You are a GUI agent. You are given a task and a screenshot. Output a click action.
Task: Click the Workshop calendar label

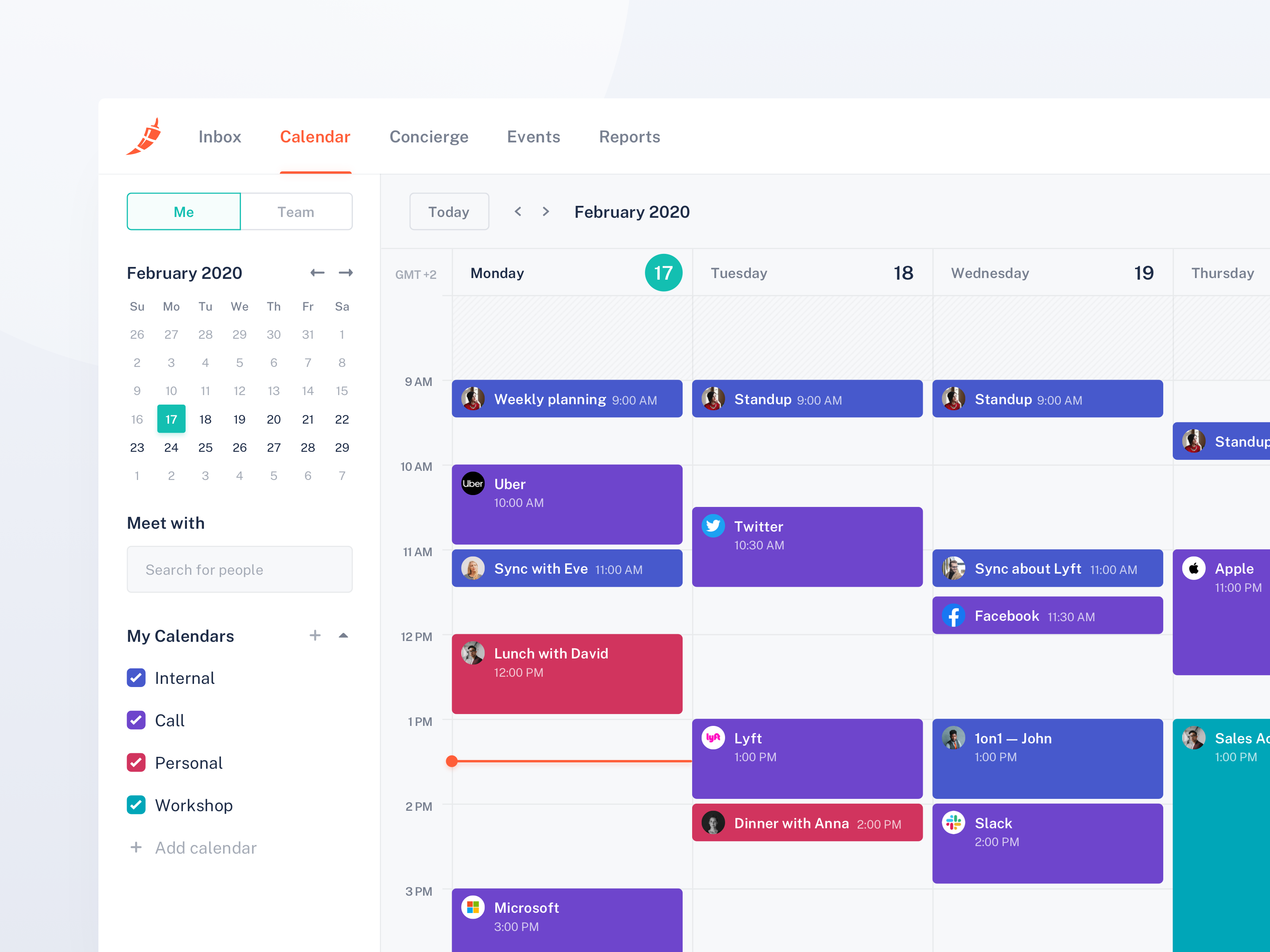194,805
